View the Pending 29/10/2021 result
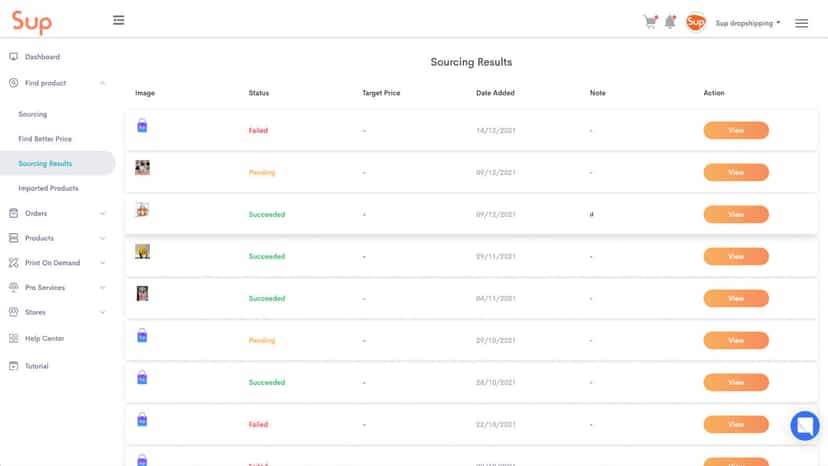The height and width of the screenshot is (466, 828). pyautogui.click(x=736, y=340)
